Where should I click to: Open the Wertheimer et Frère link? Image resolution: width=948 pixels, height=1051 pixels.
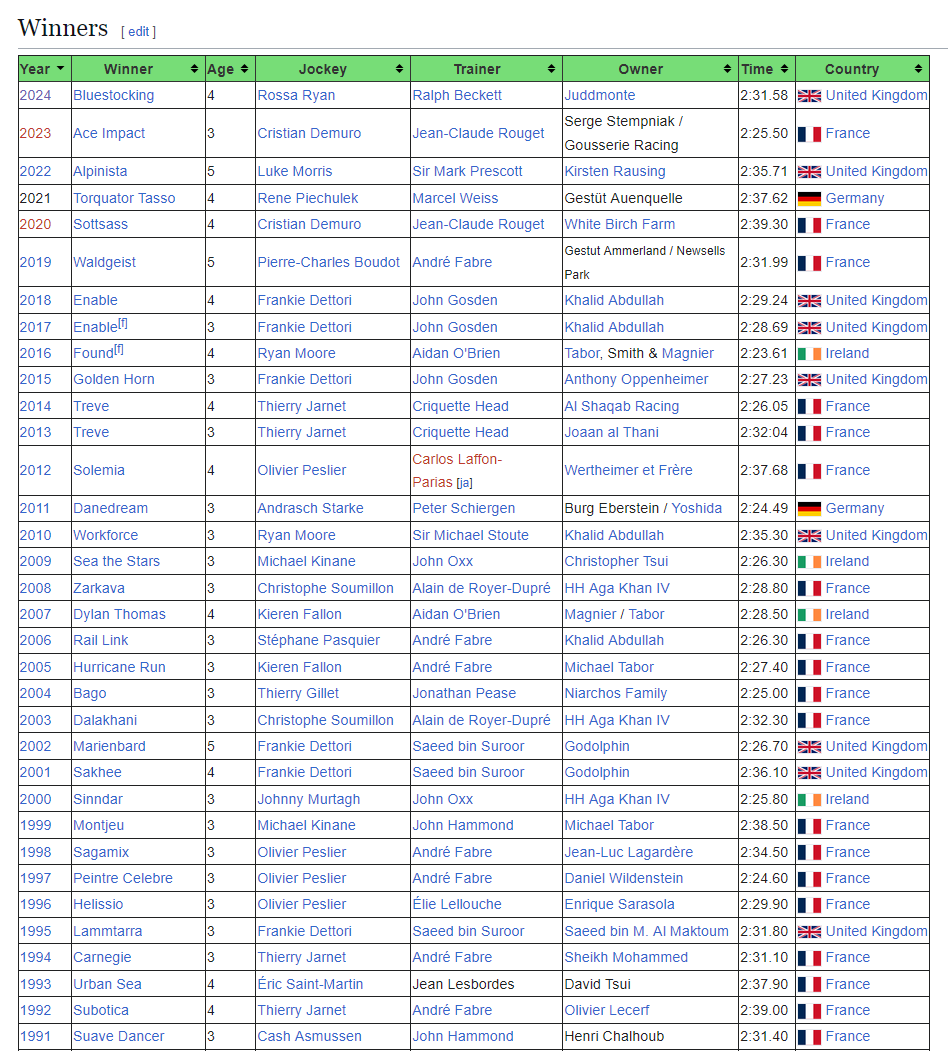(x=628, y=470)
